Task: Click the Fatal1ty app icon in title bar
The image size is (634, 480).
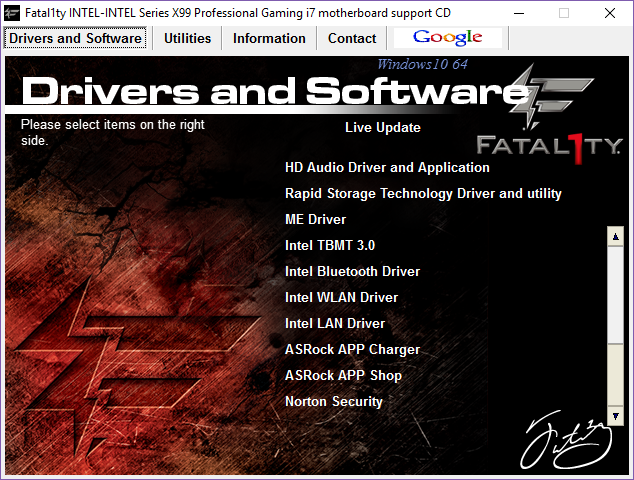Action: coord(12,13)
